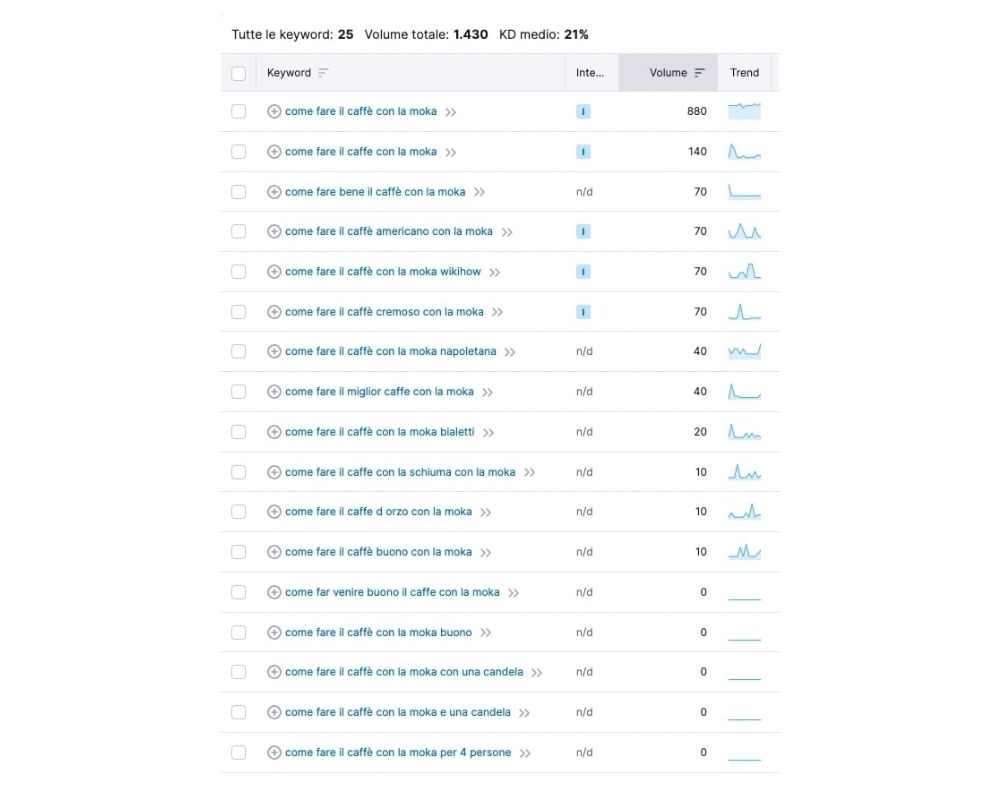Click the intent badge of the 880-volume keyword
The width and height of the screenshot is (1000, 800).
pos(583,112)
